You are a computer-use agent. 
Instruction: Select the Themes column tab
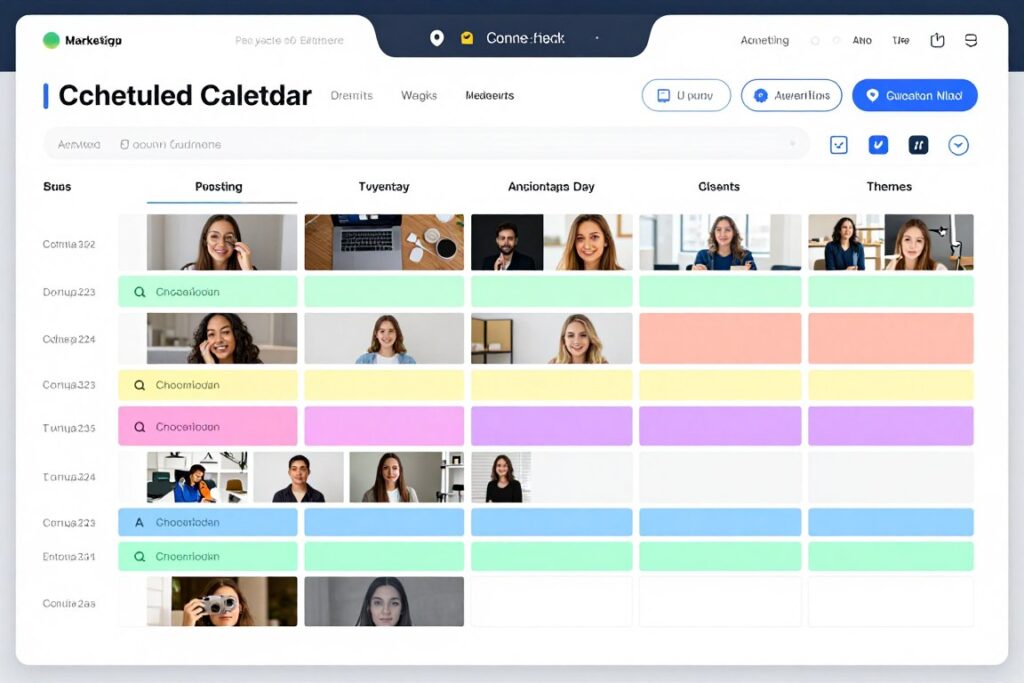click(x=889, y=187)
